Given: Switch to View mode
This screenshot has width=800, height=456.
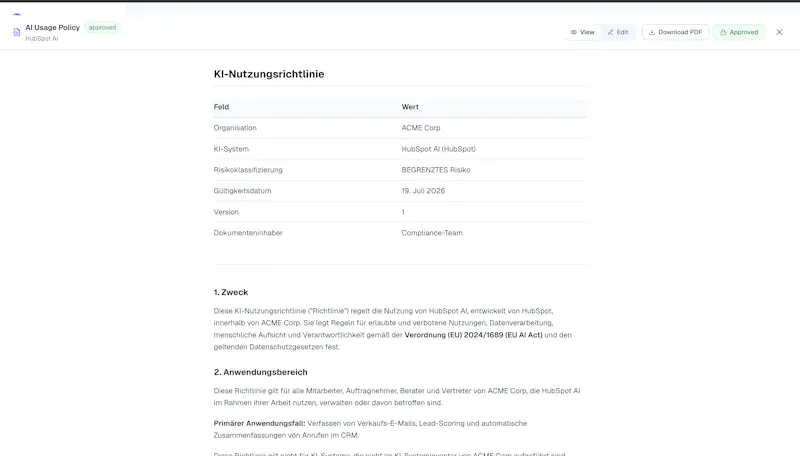Looking at the screenshot, I should pos(583,32).
